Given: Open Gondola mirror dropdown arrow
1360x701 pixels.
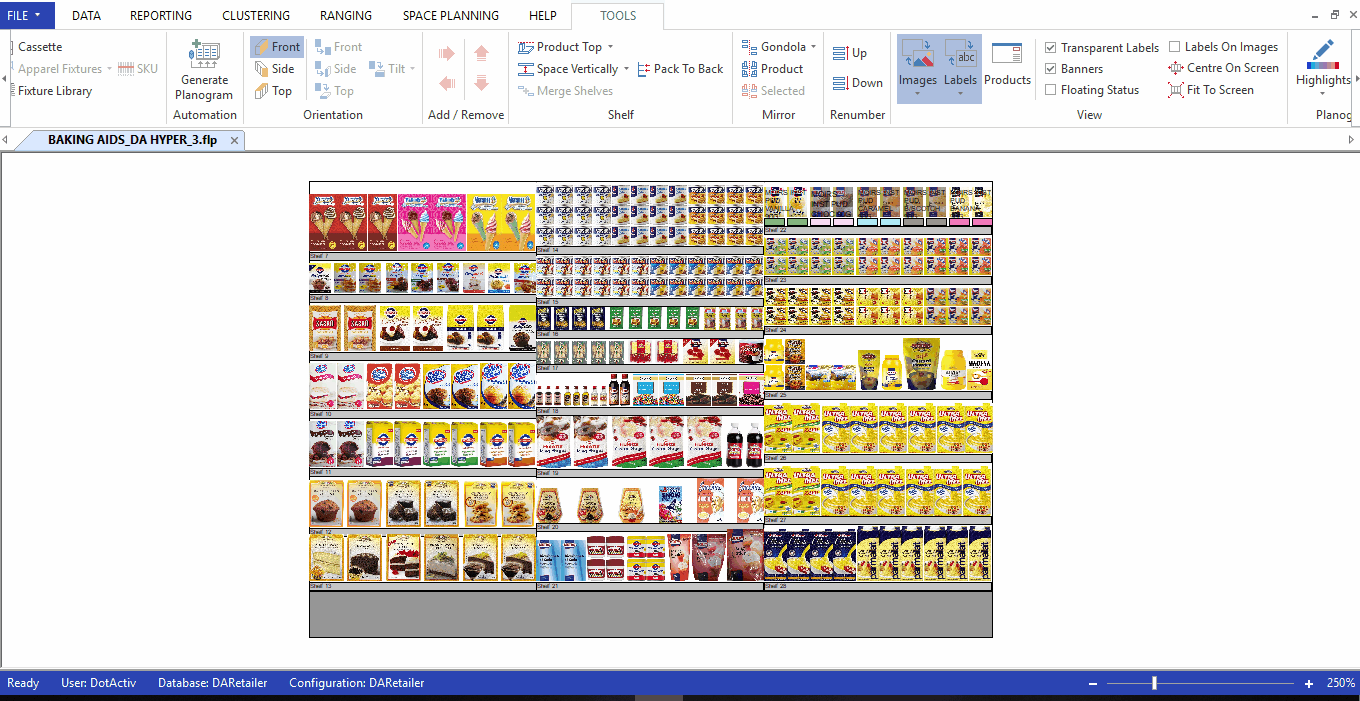Looking at the screenshot, I should (x=813, y=47).
